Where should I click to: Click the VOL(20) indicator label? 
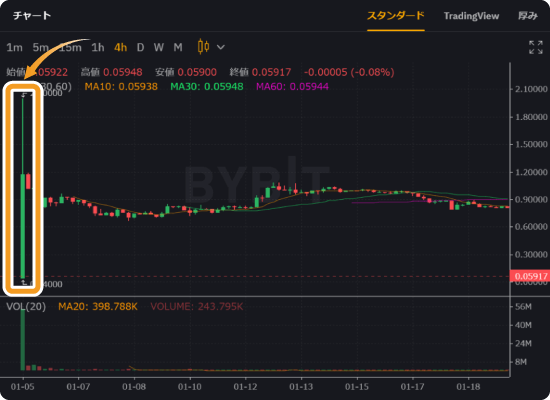(26, 307)
